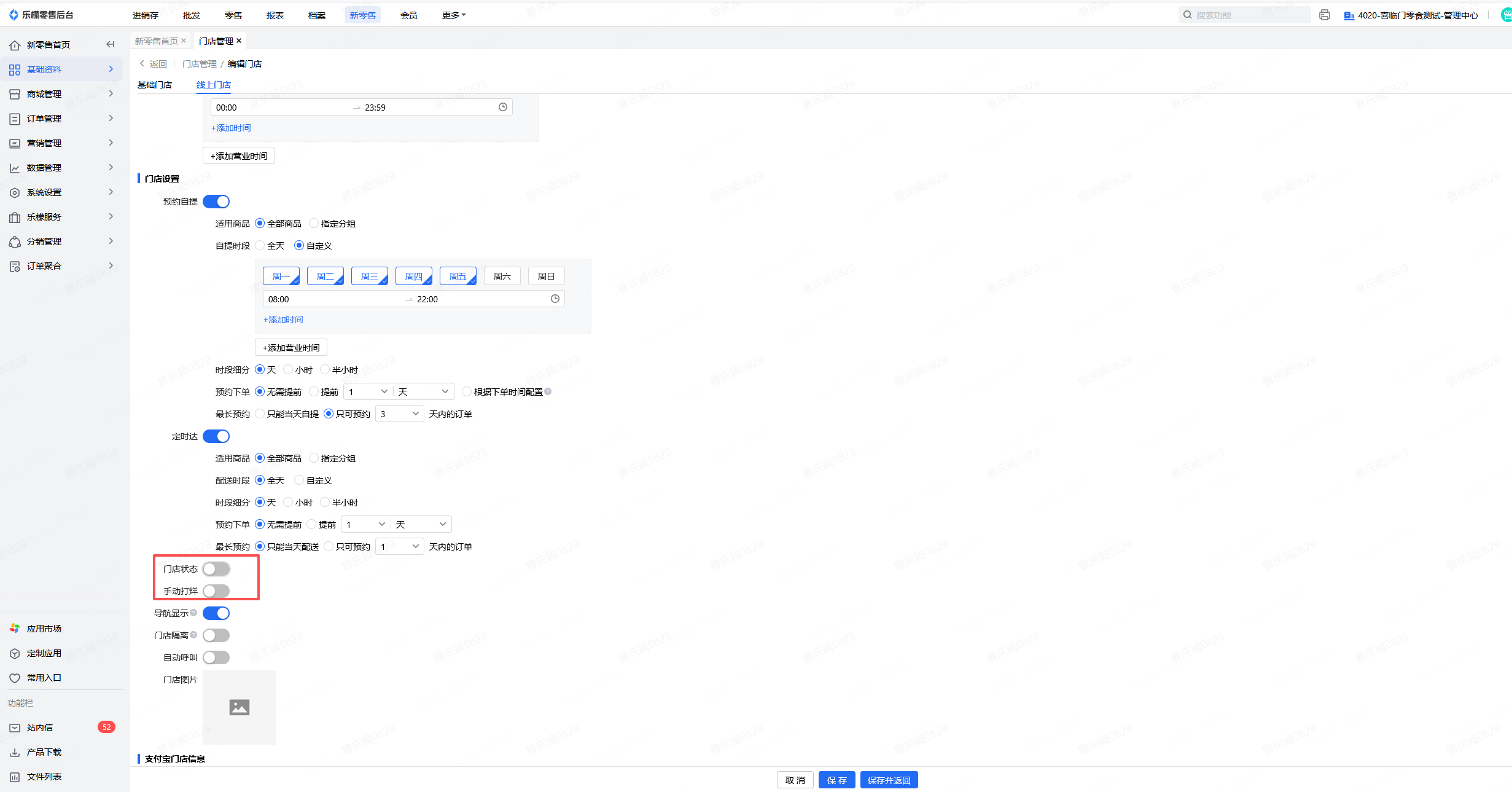Enable the 门店状态 switch

coord(216,569)
